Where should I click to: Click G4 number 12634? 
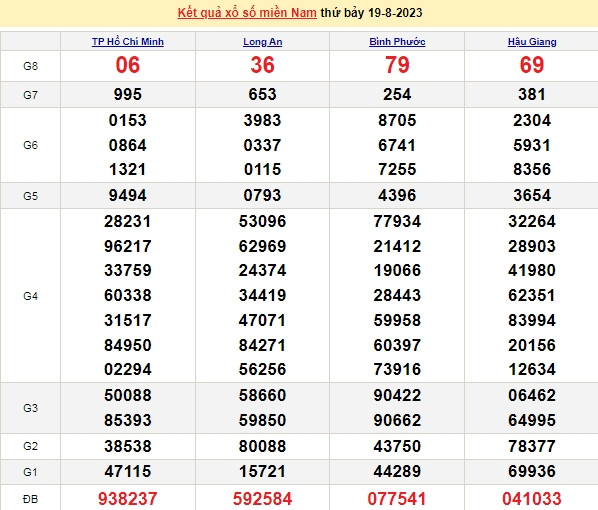[532, 369]
